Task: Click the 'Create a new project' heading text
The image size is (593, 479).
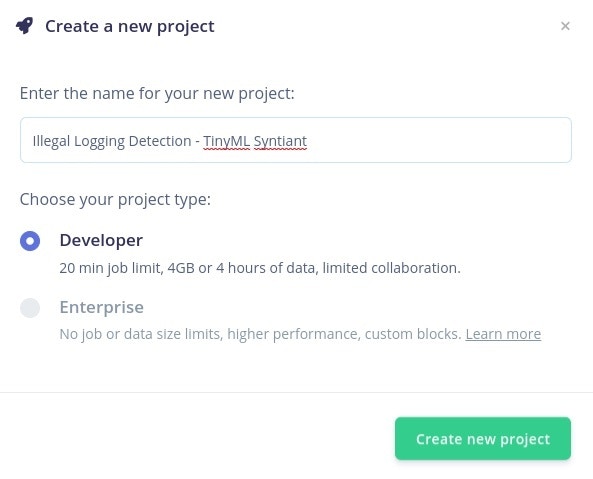Action: click(x=130, y=26)
